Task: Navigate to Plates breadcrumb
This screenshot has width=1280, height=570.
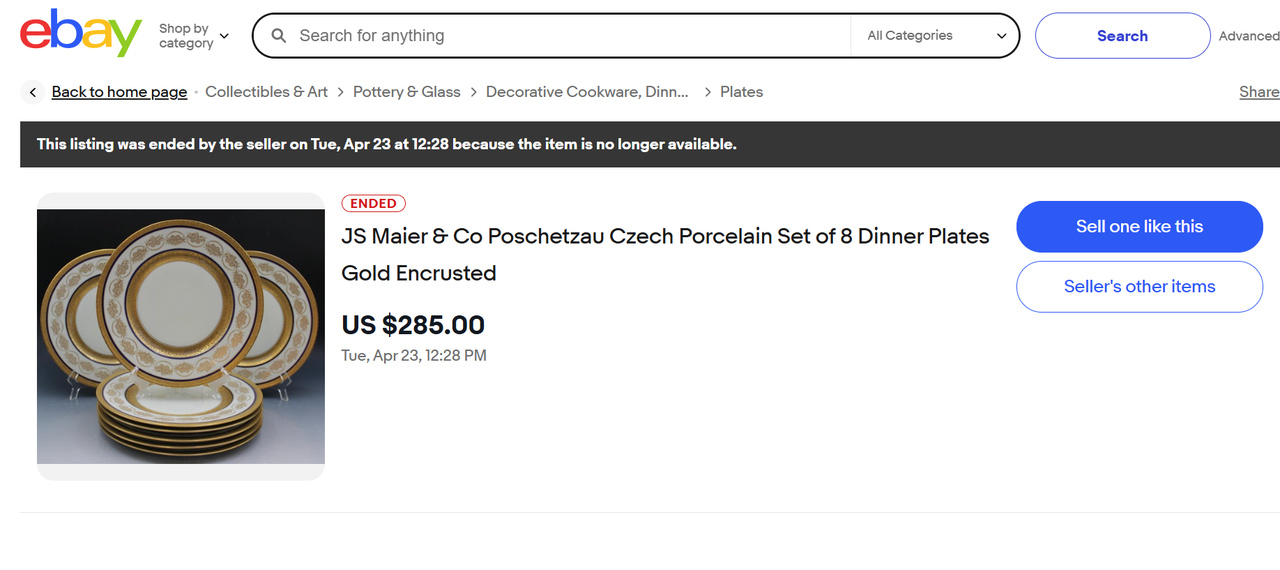Action: [x=741, y=92]
